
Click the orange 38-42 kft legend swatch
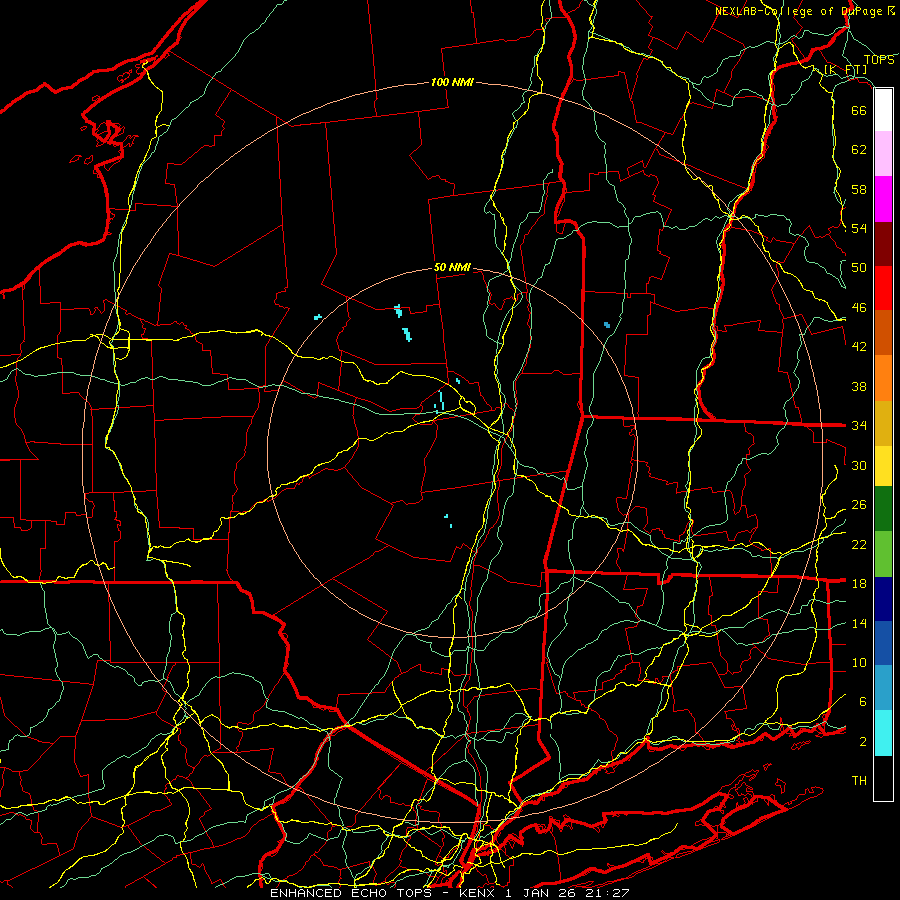click(x=883, y=378)
